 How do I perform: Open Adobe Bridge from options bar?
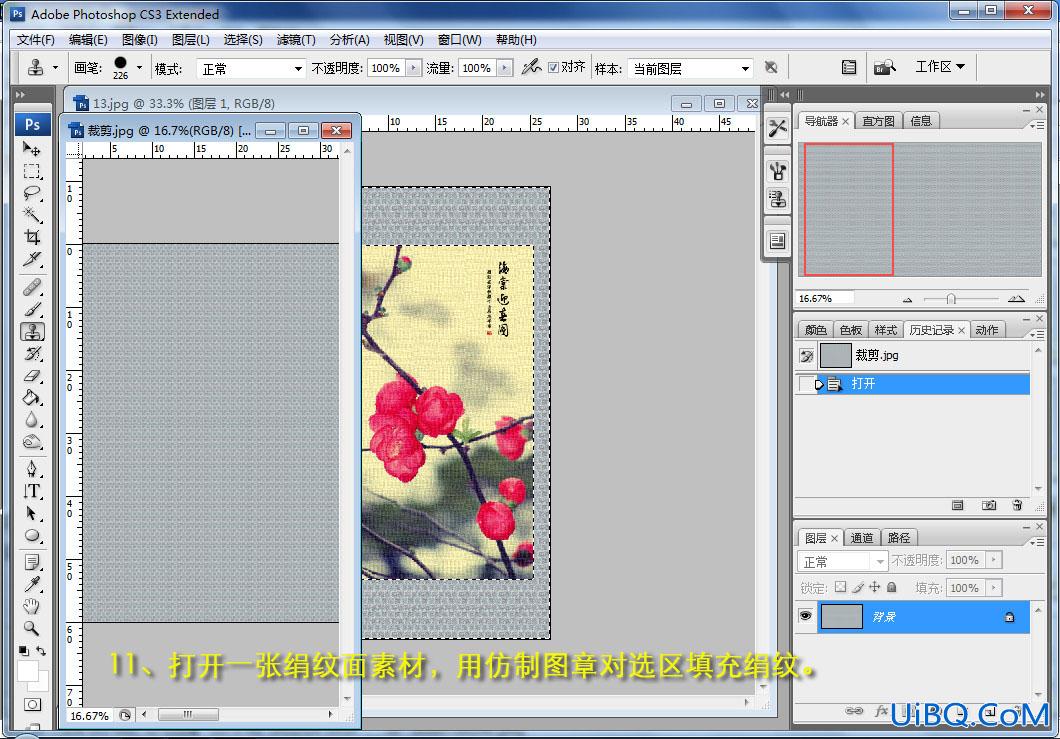click(884, 67)
